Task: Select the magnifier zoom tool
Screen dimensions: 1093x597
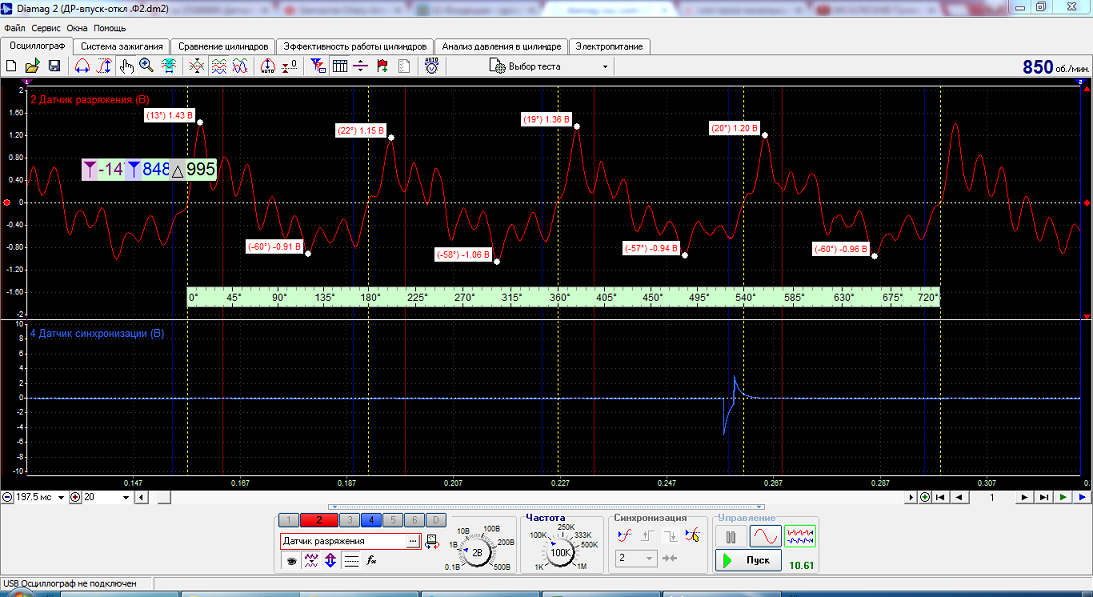Action: [x=146, y=66]
